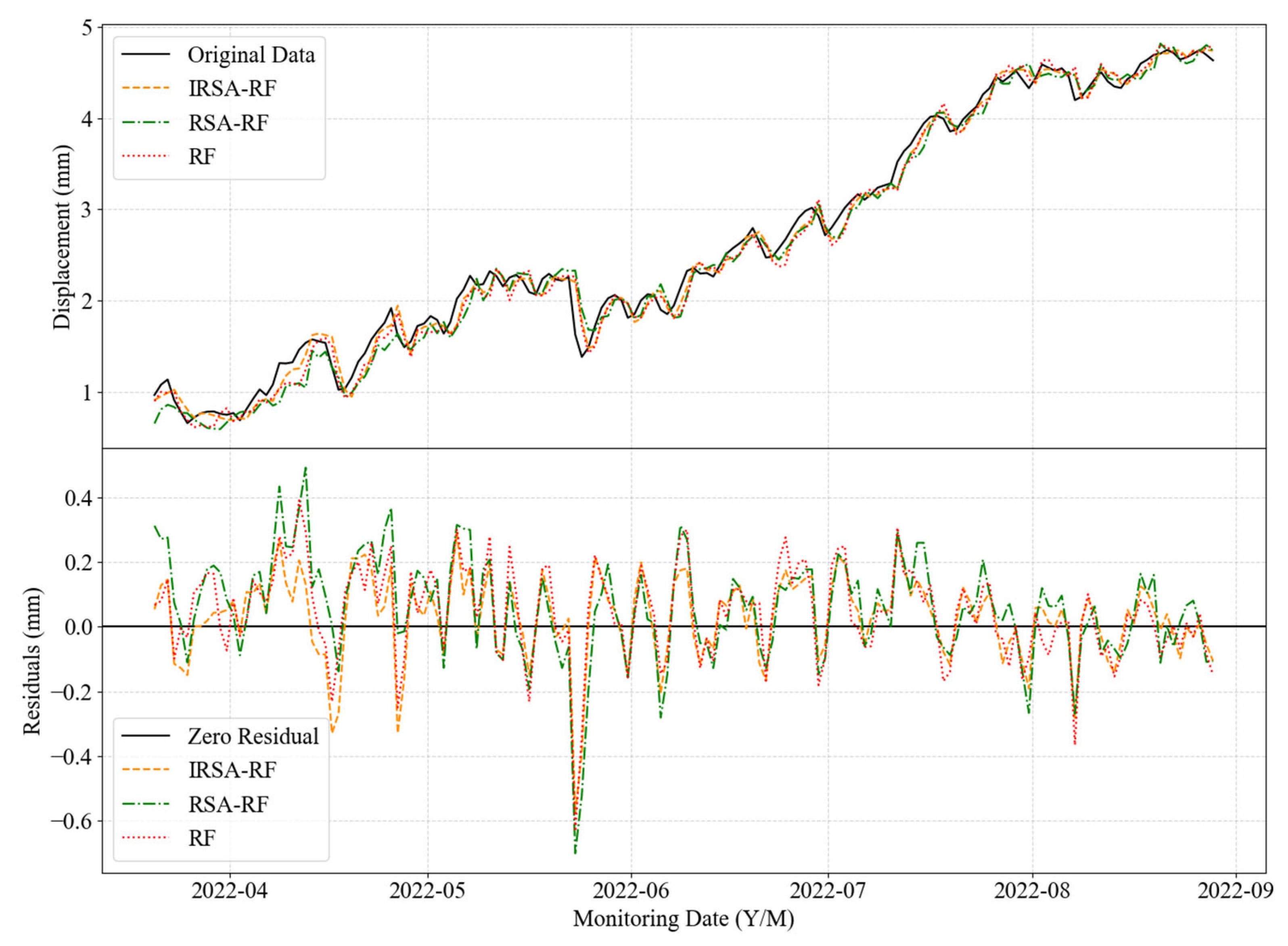The width and height of the screenshot is (1288, 946).
Task: Click the 5 tick on displacement axis
Action: click(86, 27)
